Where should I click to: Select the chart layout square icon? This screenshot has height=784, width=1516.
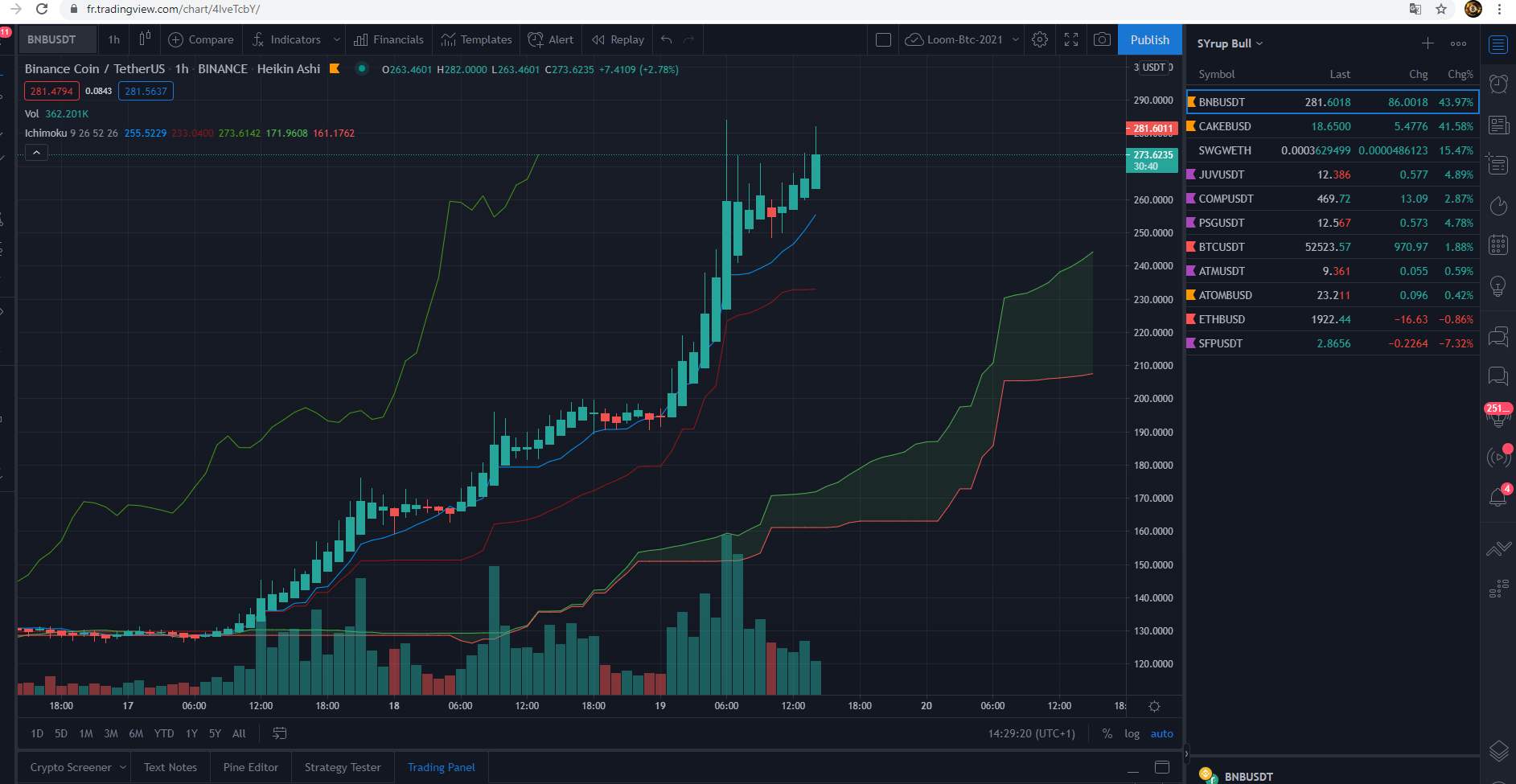[x=883, y=39]
